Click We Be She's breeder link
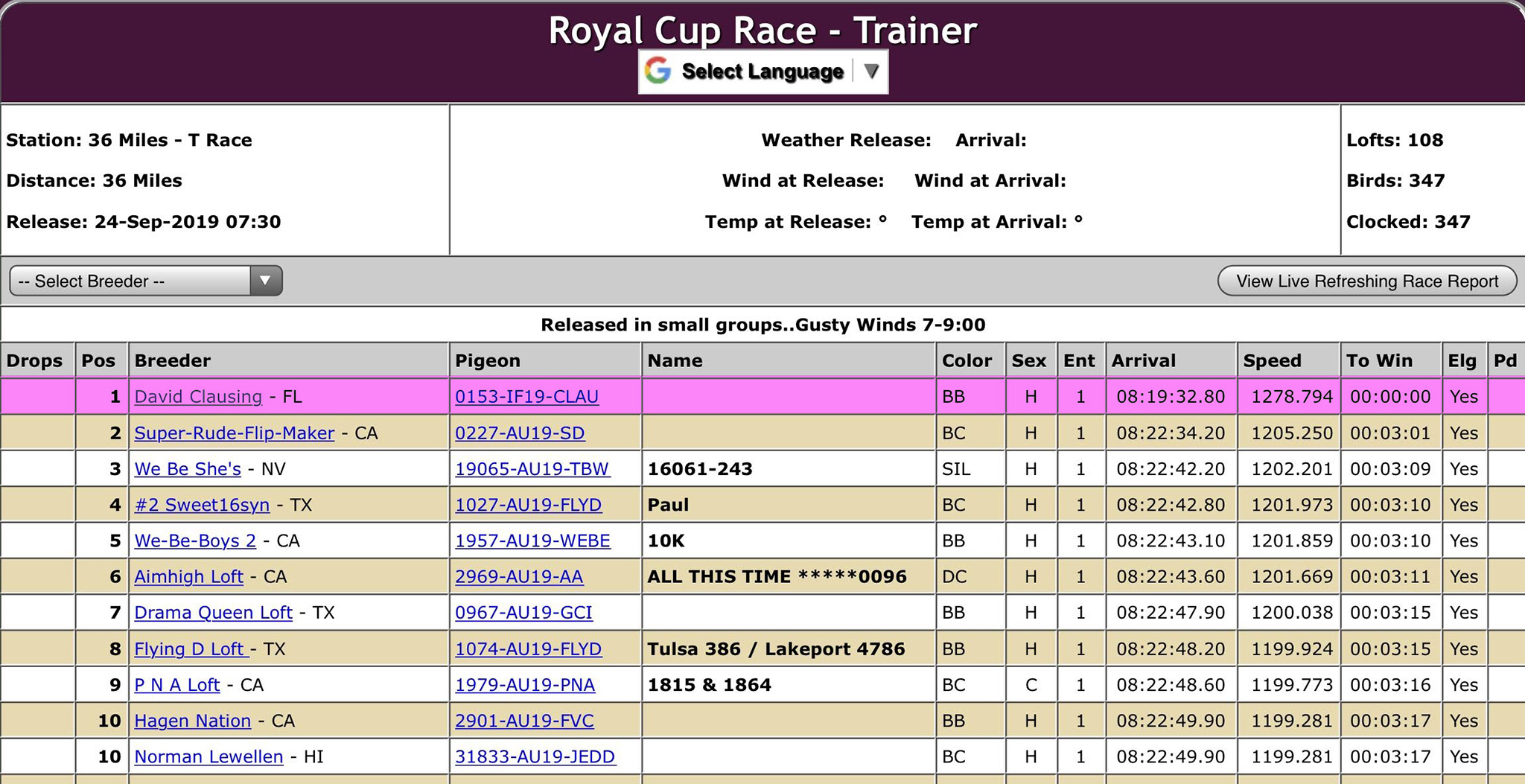 pos(188,469)
